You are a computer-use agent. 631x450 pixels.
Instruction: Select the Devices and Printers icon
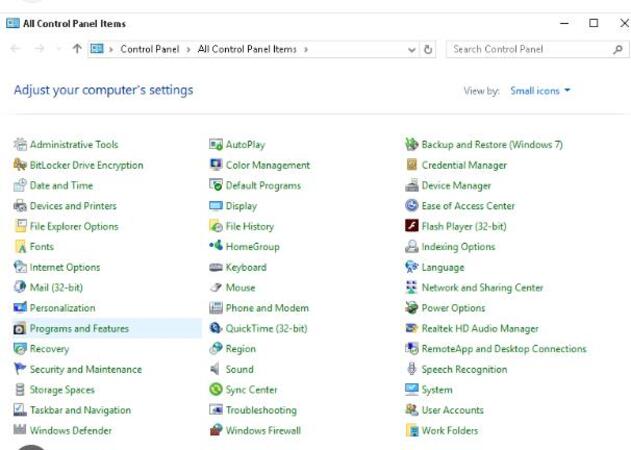click(x=20, y=206)
